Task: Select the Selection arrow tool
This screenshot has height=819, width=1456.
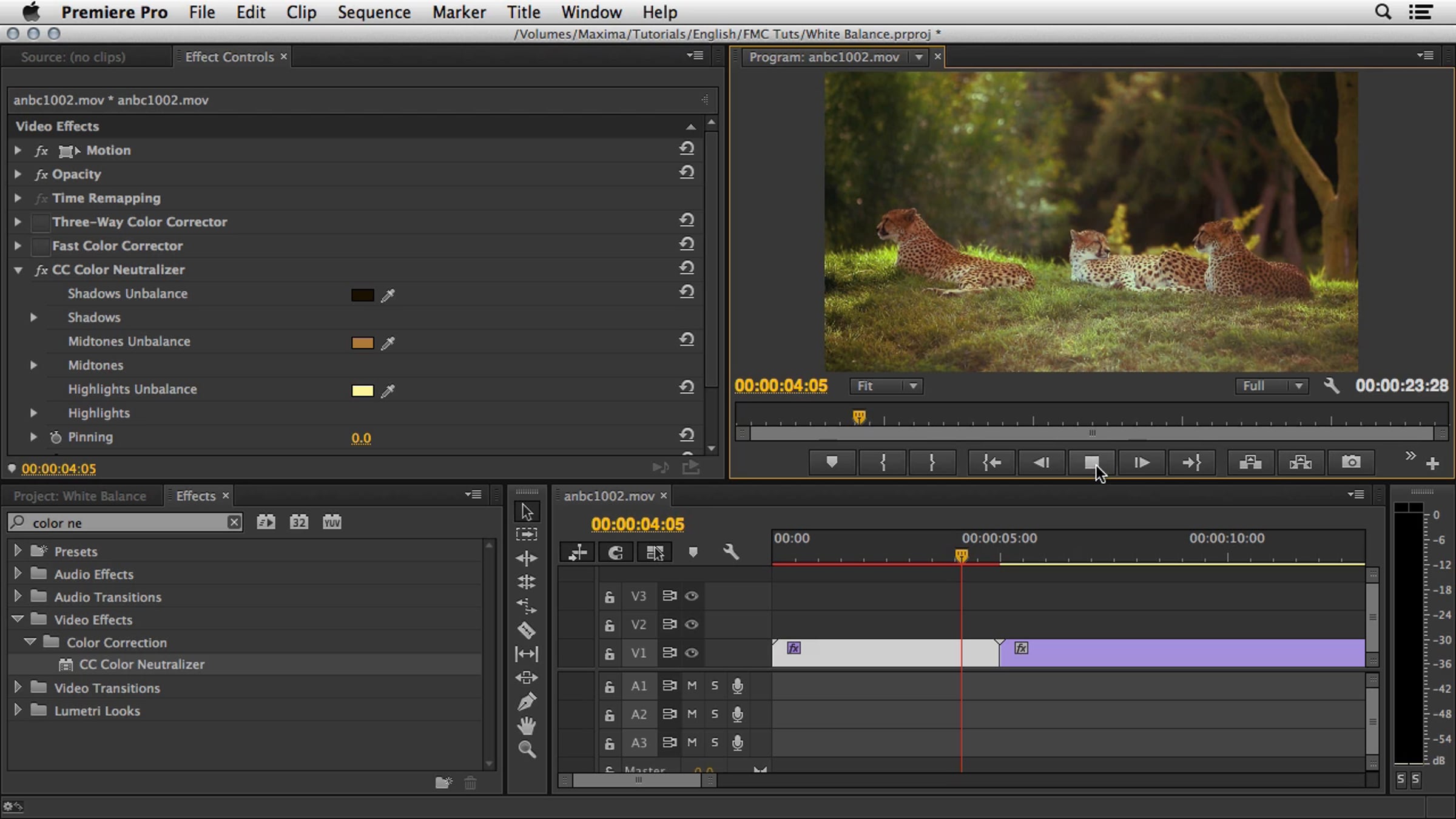Action: coord(527,511)
